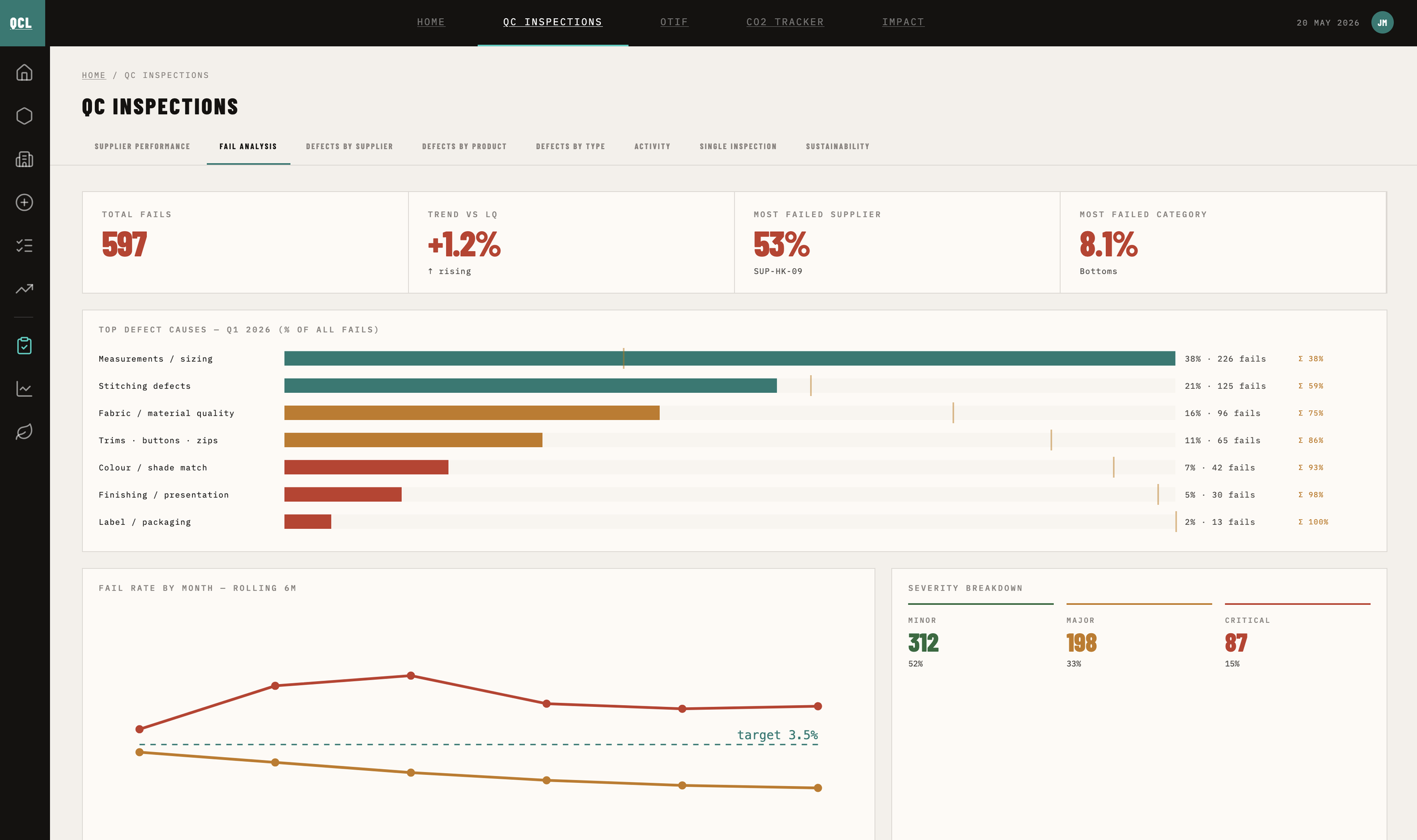The height and width of the screenshot is (840, 1417).
Task: Open the home icon in sidebar
Action: [x=24, y=73]
